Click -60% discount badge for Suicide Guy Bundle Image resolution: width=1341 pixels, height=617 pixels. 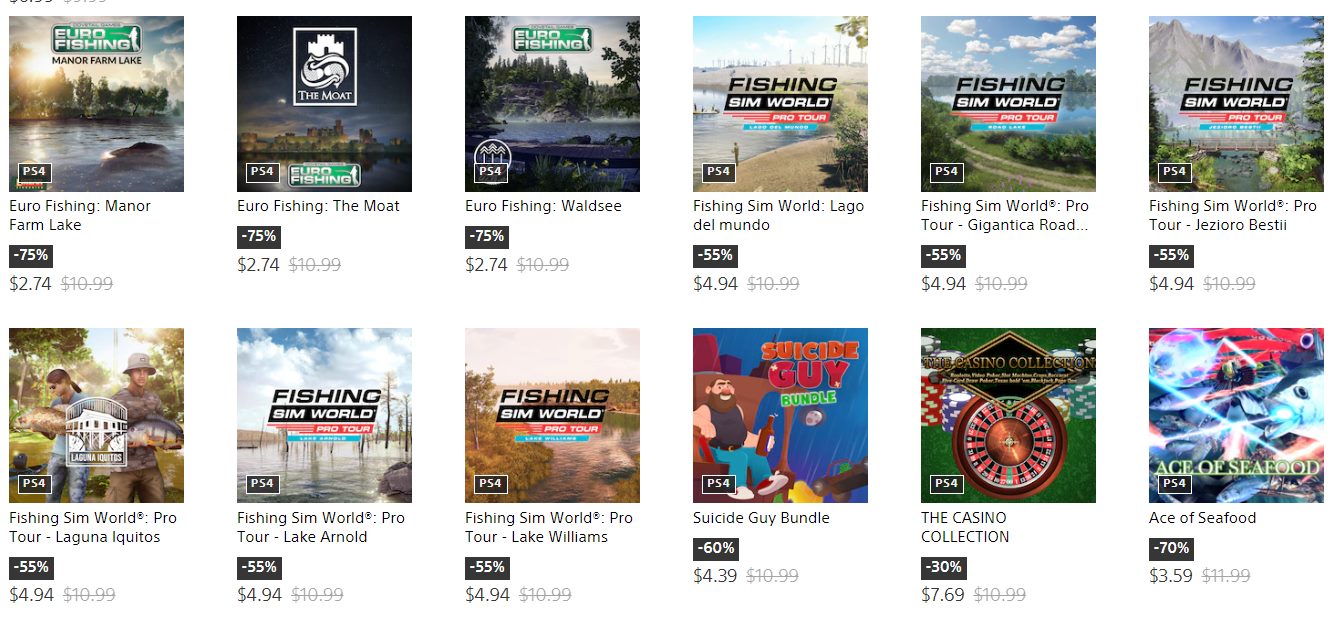(714, 548)
